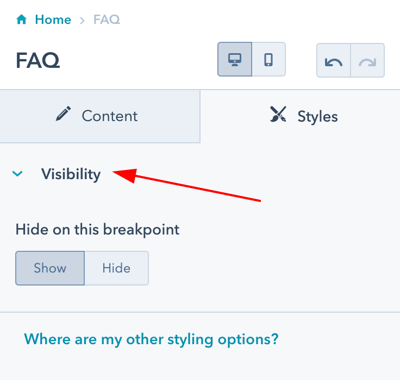Switch to desktop preview icon
Screen dimensions: 400x380
point(235,59)
